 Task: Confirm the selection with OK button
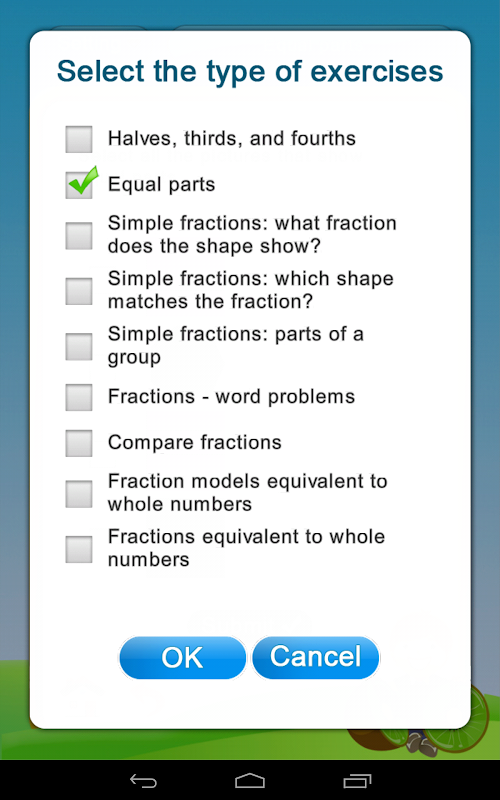[x=183, y=658]
